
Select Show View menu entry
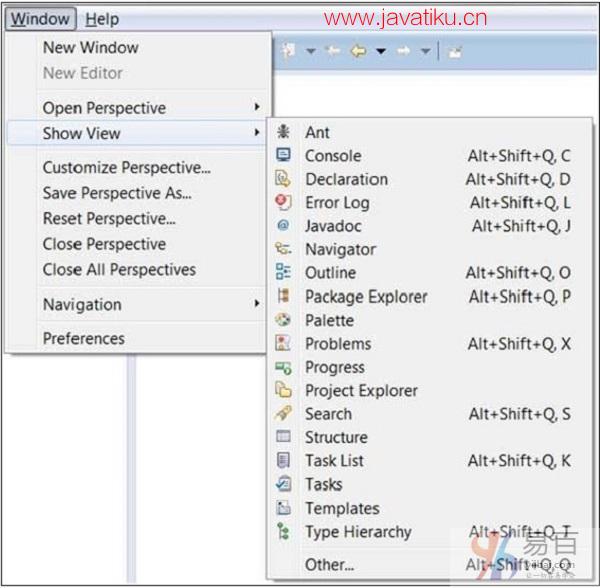pos(137,133)
